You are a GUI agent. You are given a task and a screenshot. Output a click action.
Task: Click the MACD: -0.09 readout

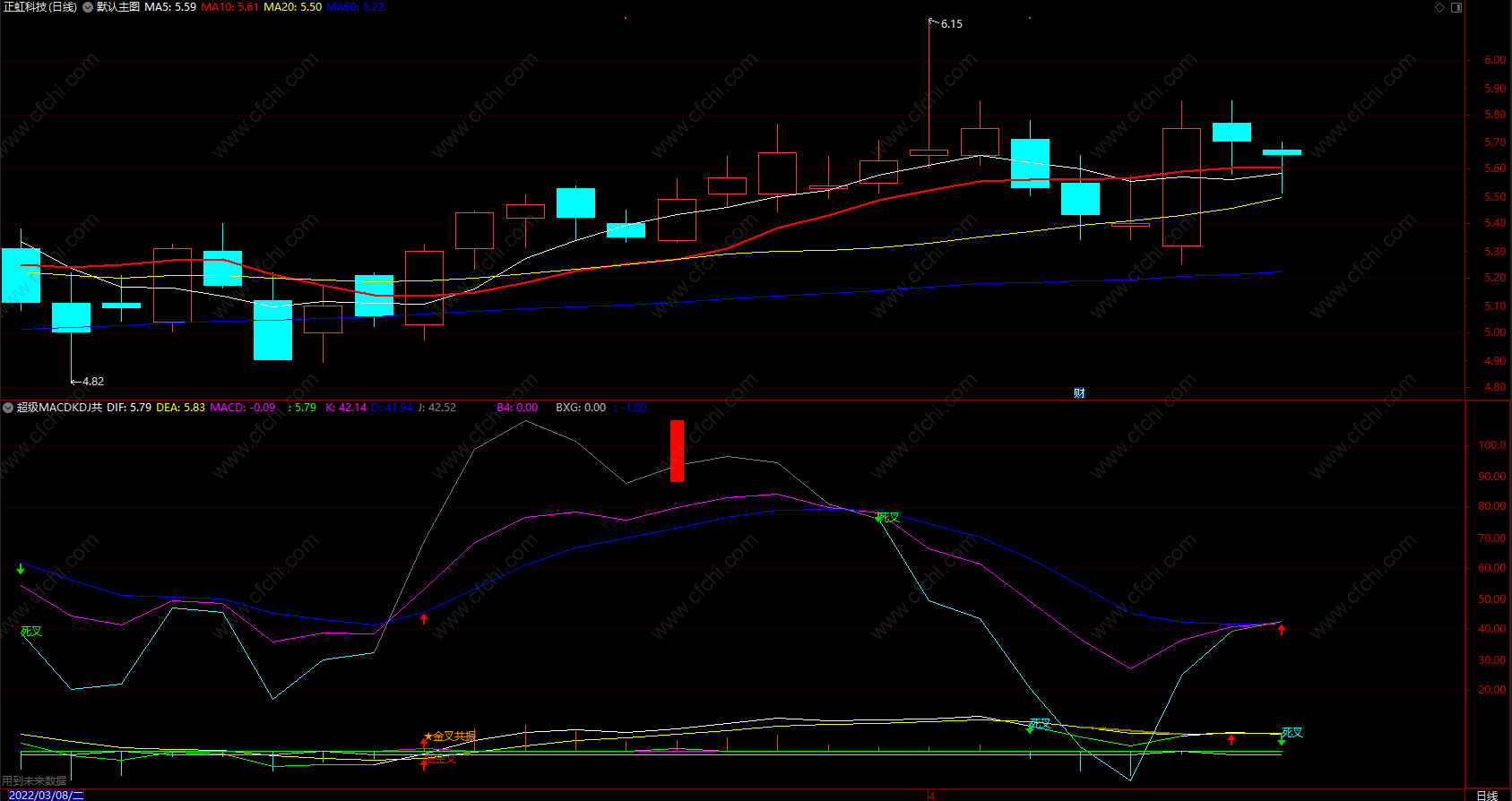point(243,408)
